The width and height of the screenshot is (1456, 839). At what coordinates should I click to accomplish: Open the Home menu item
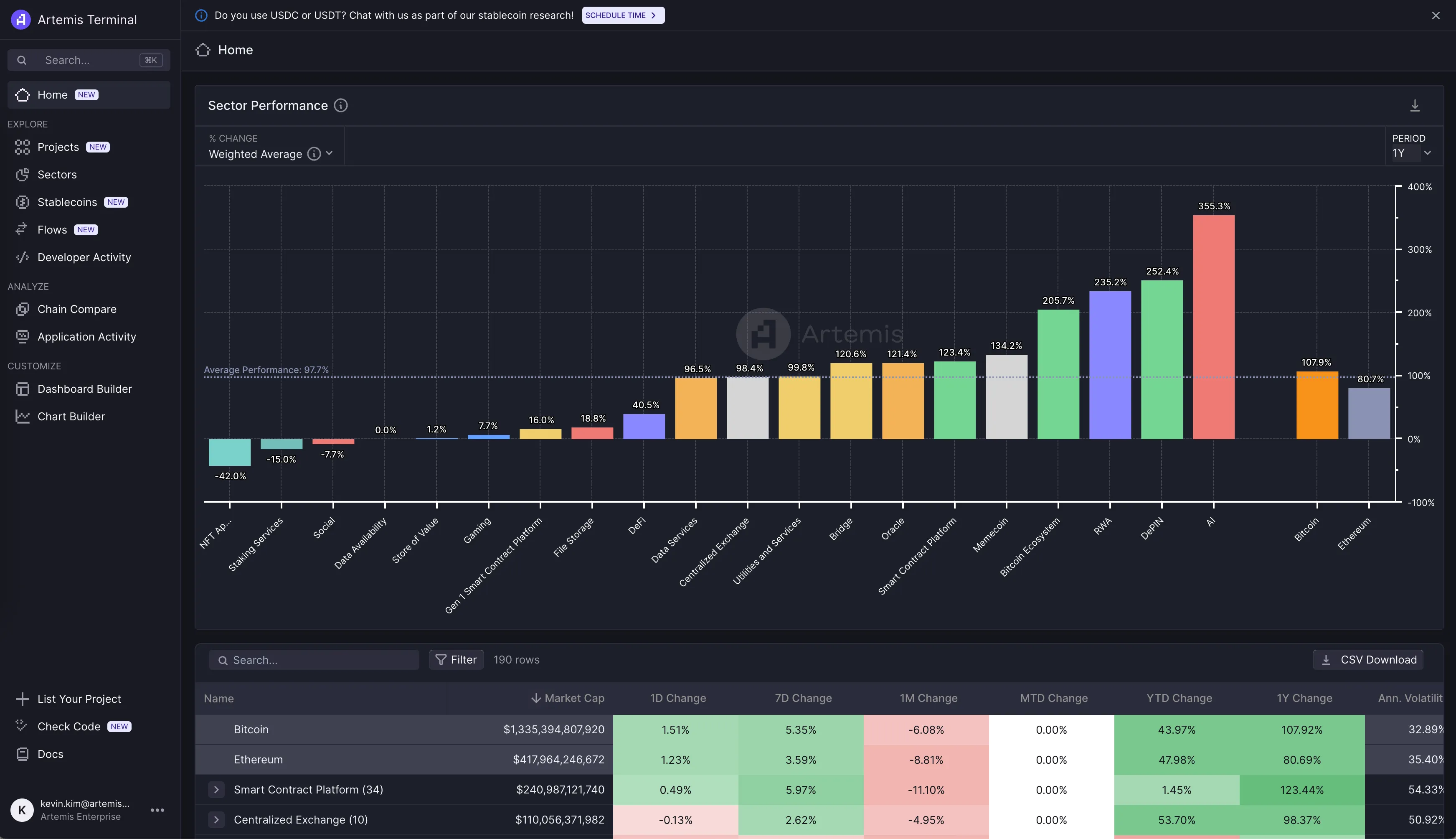[89, 94]
